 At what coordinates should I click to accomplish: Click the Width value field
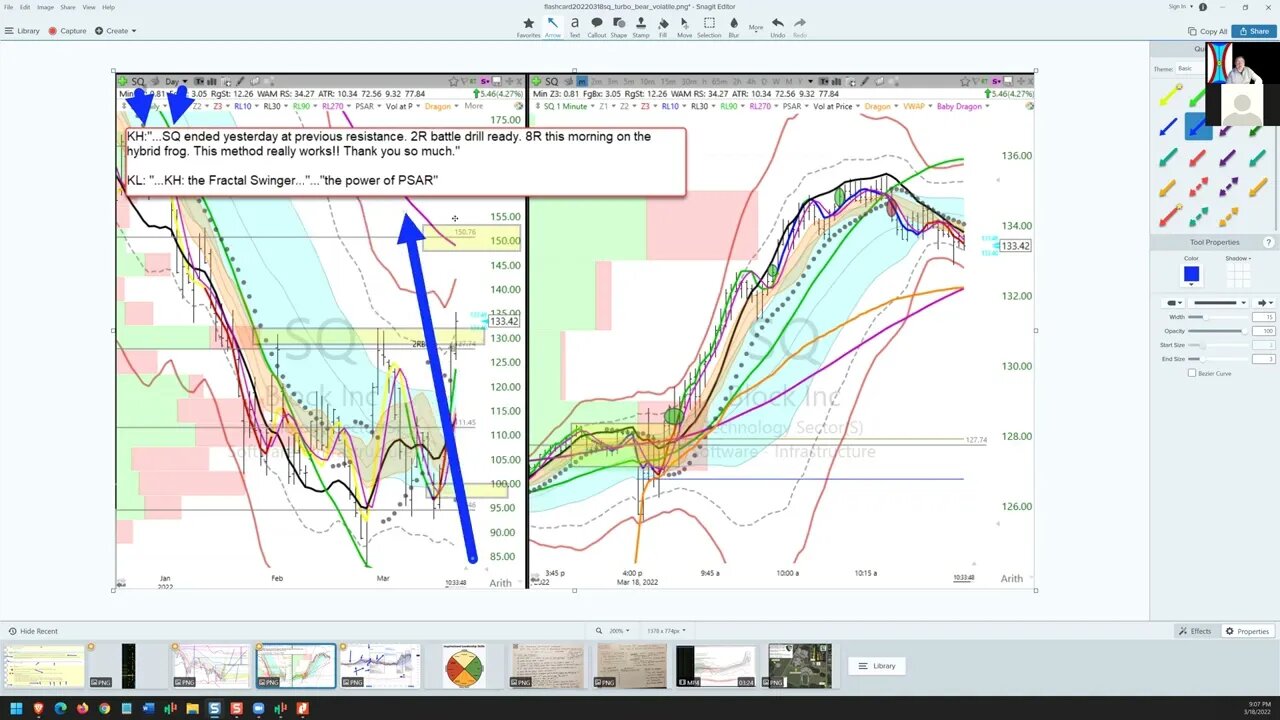[1265, 317]
